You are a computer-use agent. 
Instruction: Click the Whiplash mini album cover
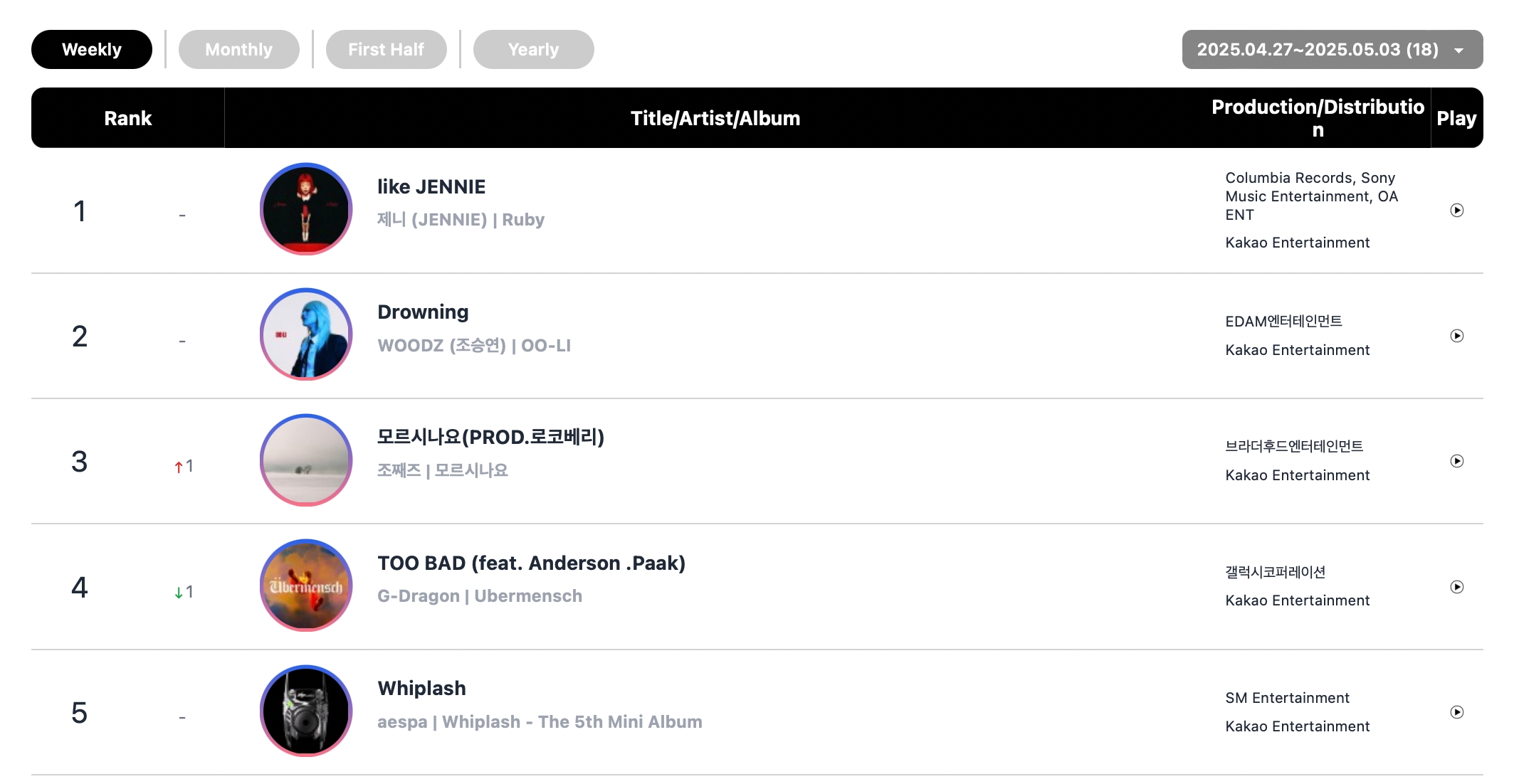point(306,711)
